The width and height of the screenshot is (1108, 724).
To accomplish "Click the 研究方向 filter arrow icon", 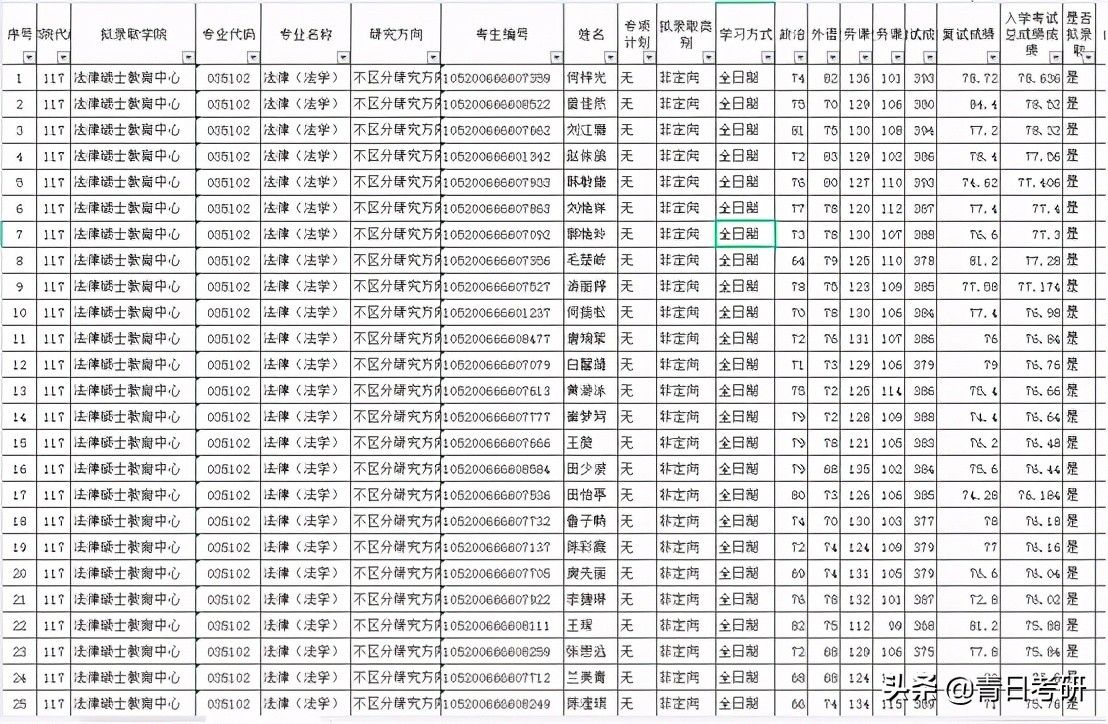I will coord(433,57).
